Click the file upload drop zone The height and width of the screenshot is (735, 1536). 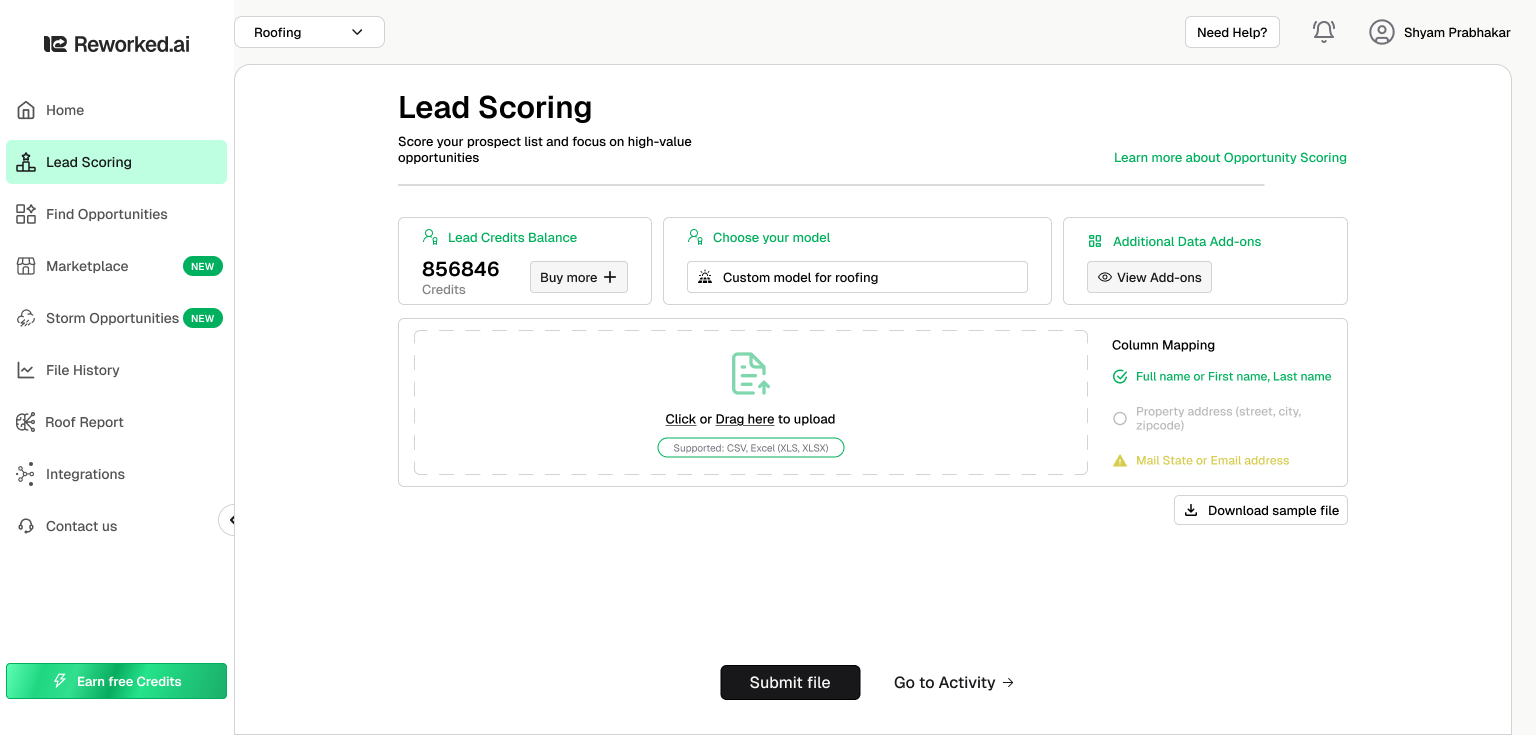[x=750, y=400]
